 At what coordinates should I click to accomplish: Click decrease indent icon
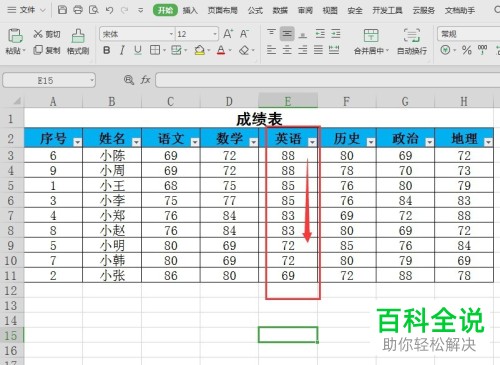[320, 34]
